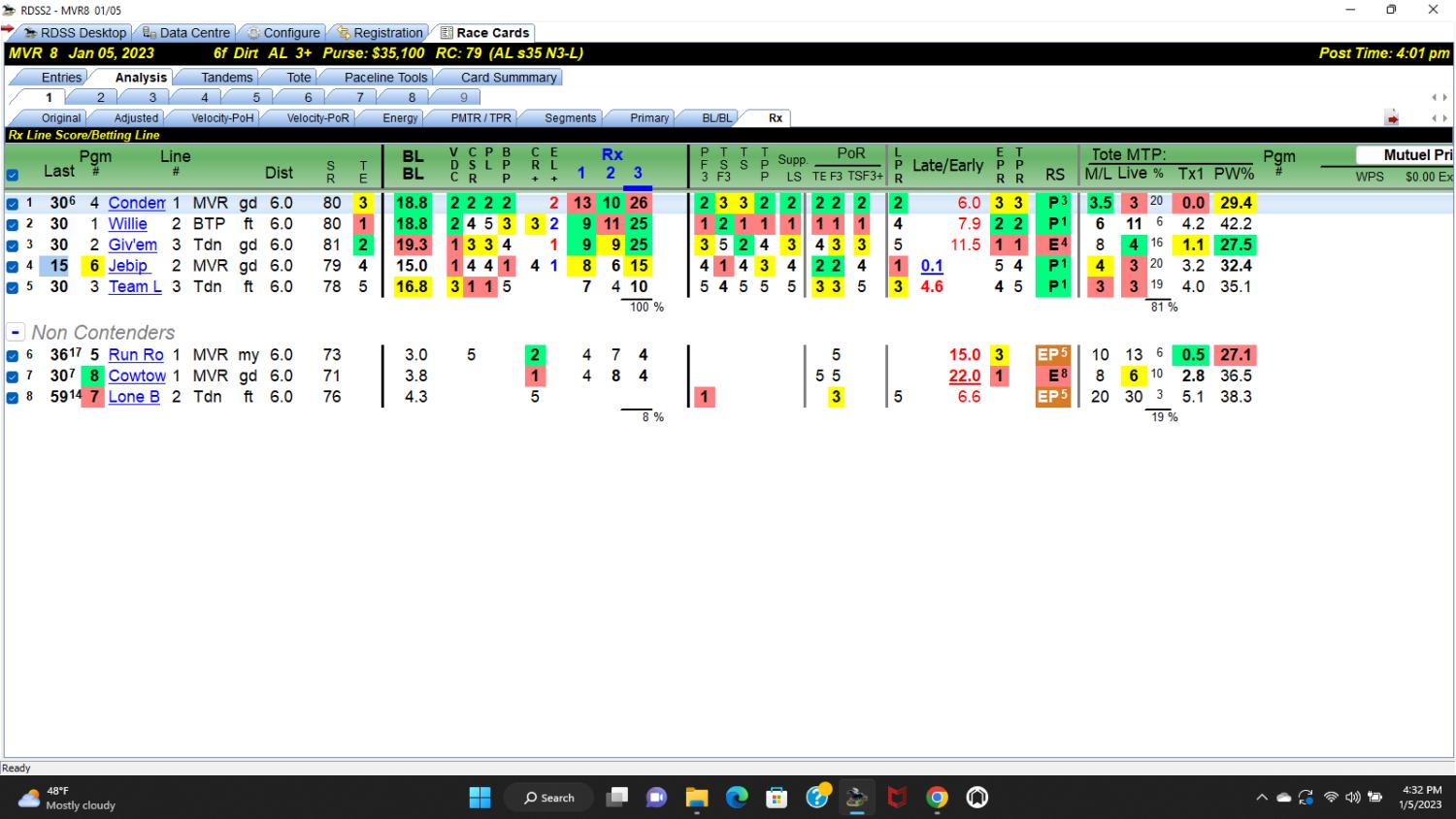Open McAfee from the taskbar
Image resolution: width=1456 pixels, height=819 pixels.
(897, 798)
